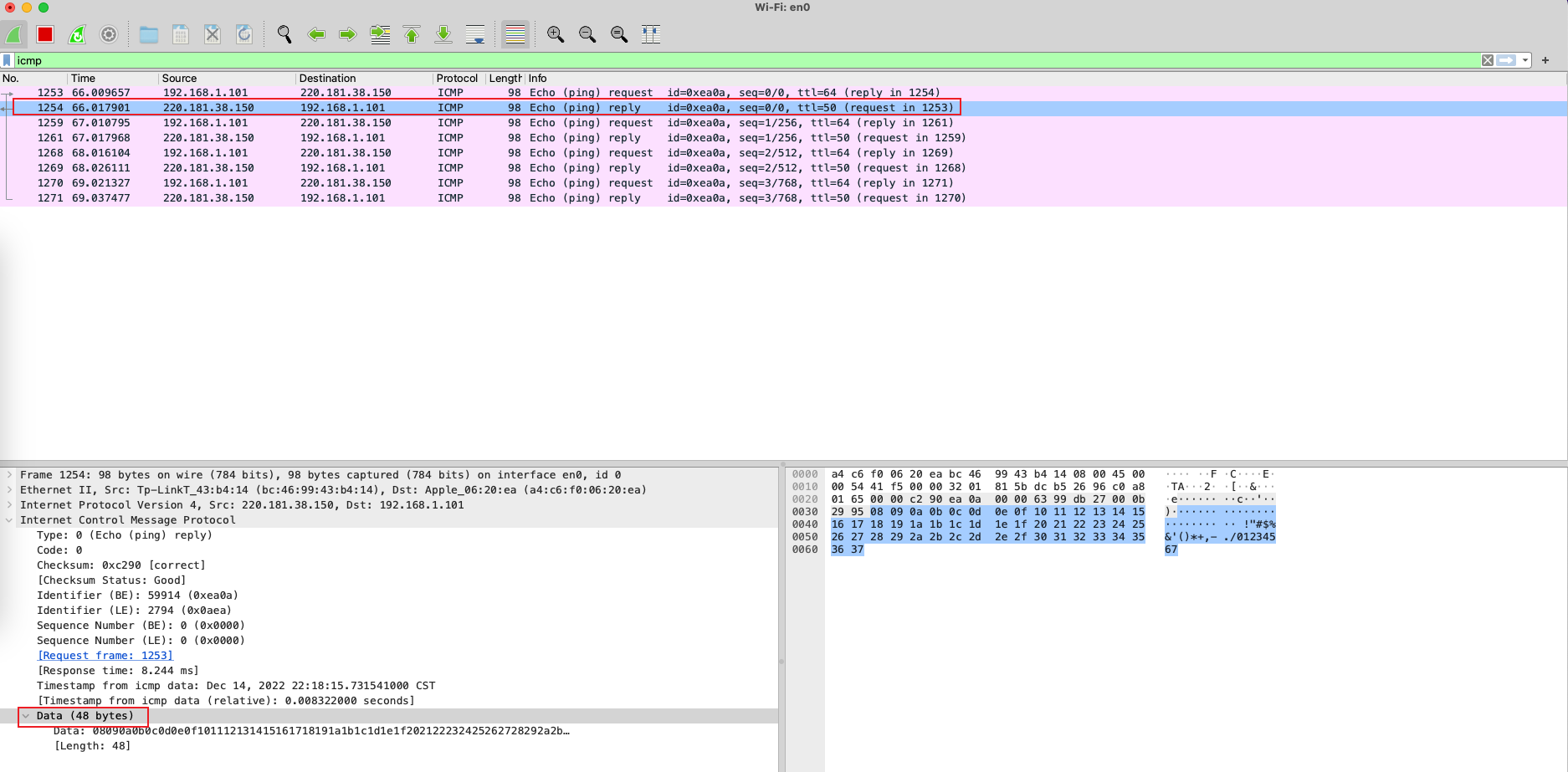Apply the display filter arrow button
Viewport: 1568px width, 772px height.
click(x=1507, y=60)
